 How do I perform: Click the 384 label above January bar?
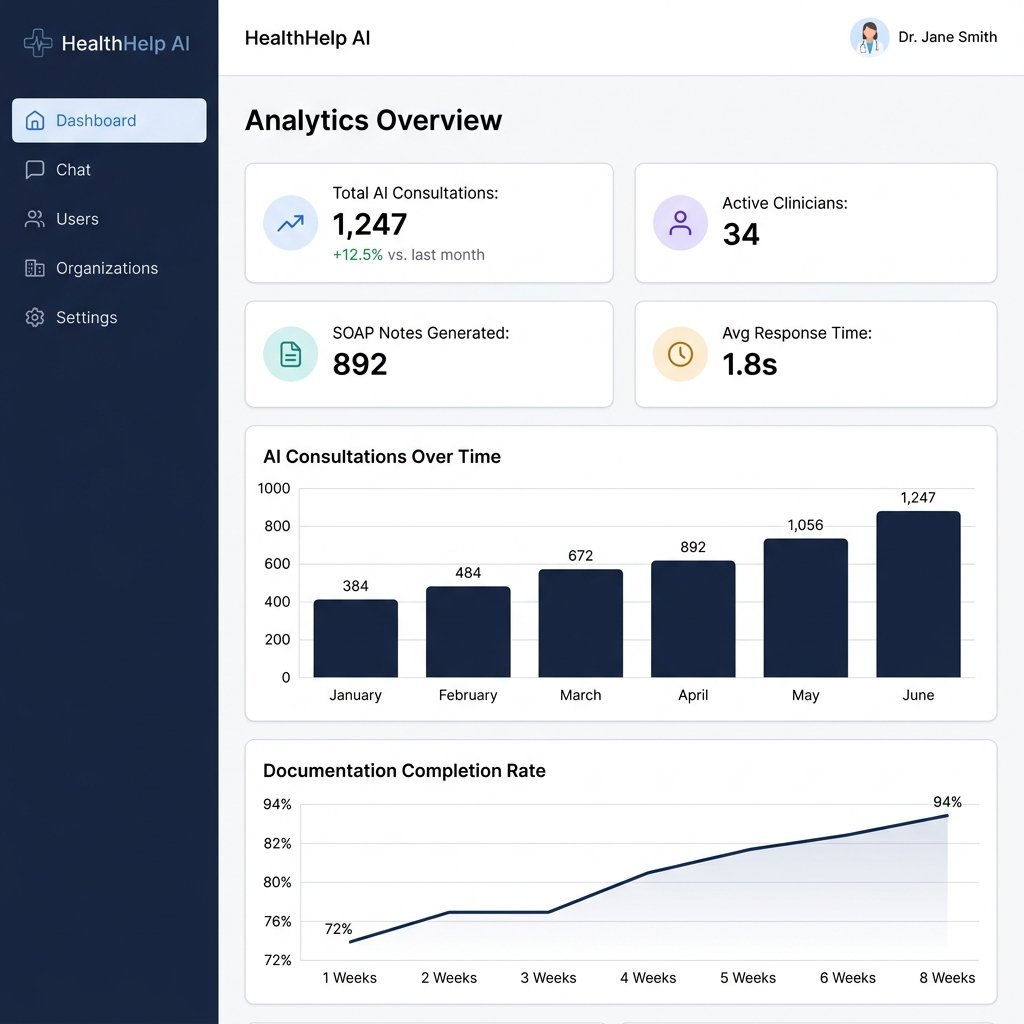[356, 586]
